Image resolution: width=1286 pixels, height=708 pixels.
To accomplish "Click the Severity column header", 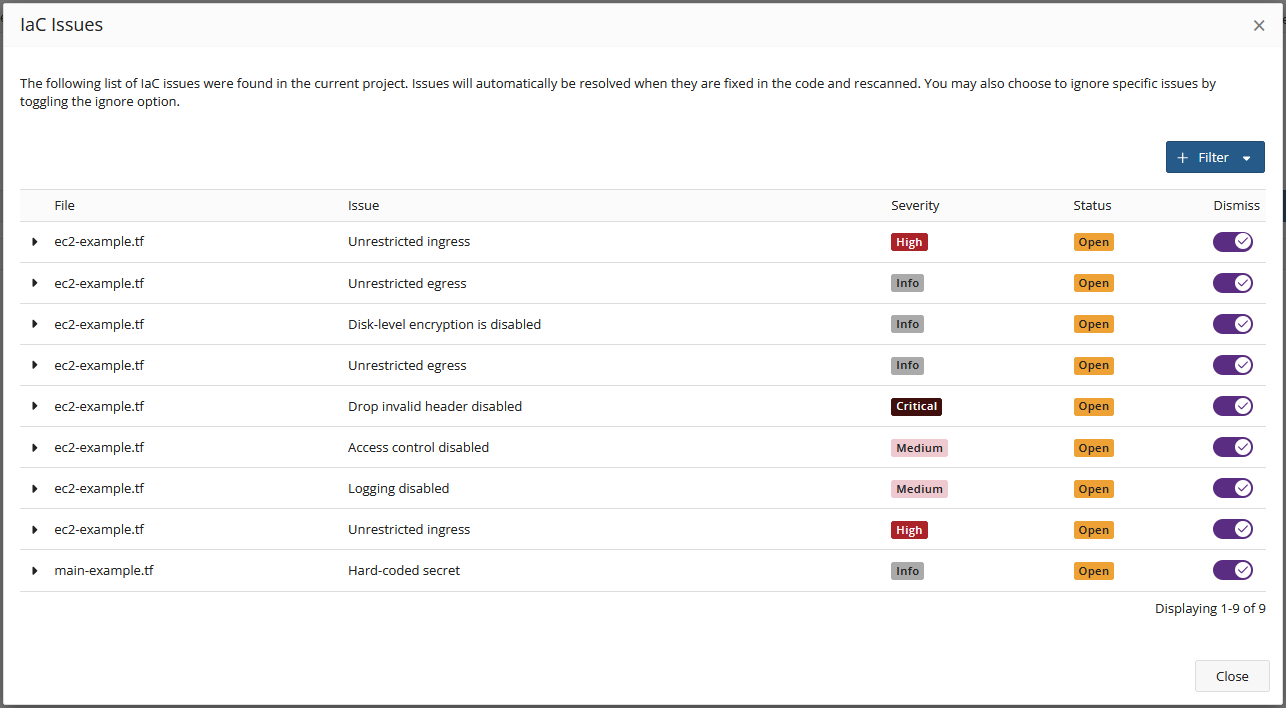I will (x=915, y=206).
